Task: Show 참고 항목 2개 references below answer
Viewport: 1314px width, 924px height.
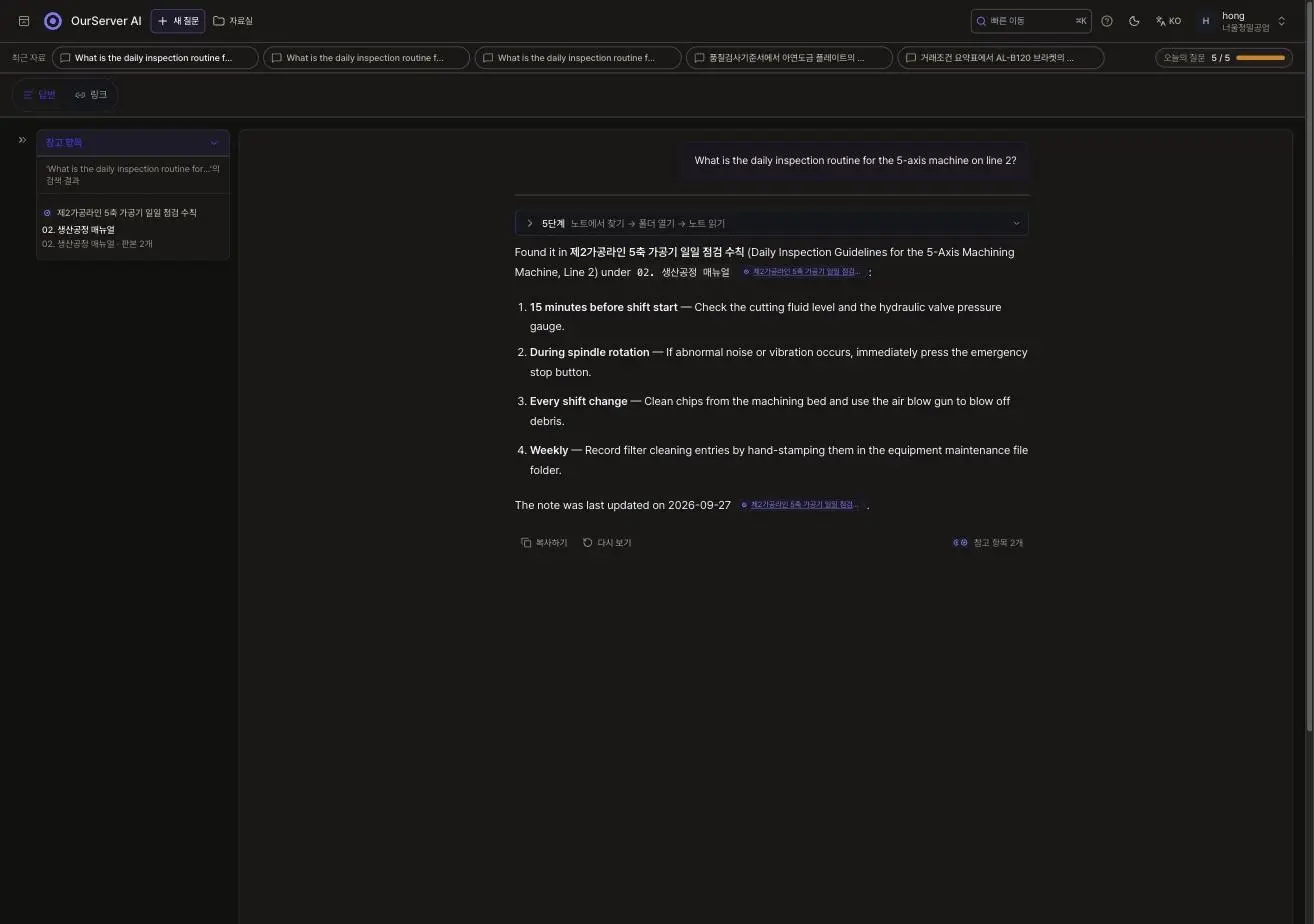Action: pos(988,543)
